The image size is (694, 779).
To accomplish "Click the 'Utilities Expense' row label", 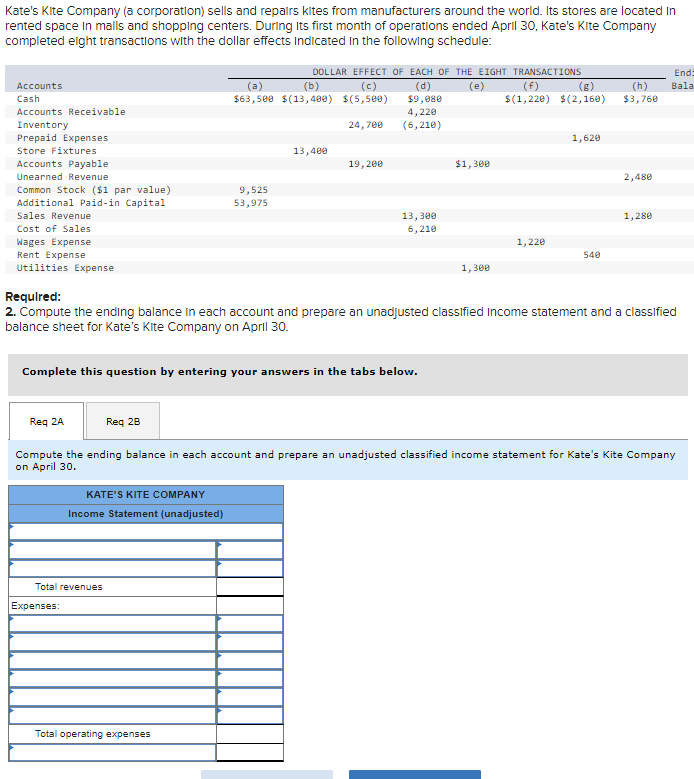I will [66, 268].
